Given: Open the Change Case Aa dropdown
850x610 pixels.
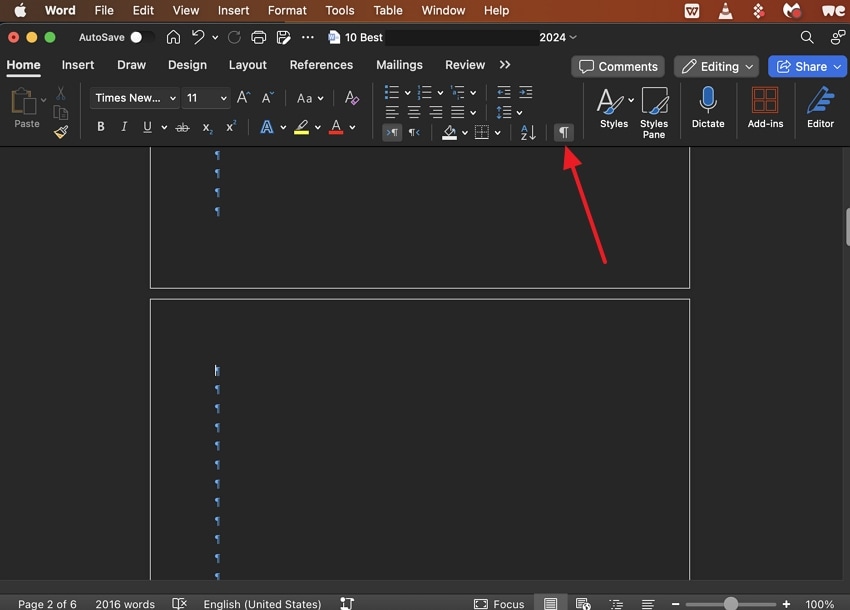Looking at the screenshot, I should (310, 98).
